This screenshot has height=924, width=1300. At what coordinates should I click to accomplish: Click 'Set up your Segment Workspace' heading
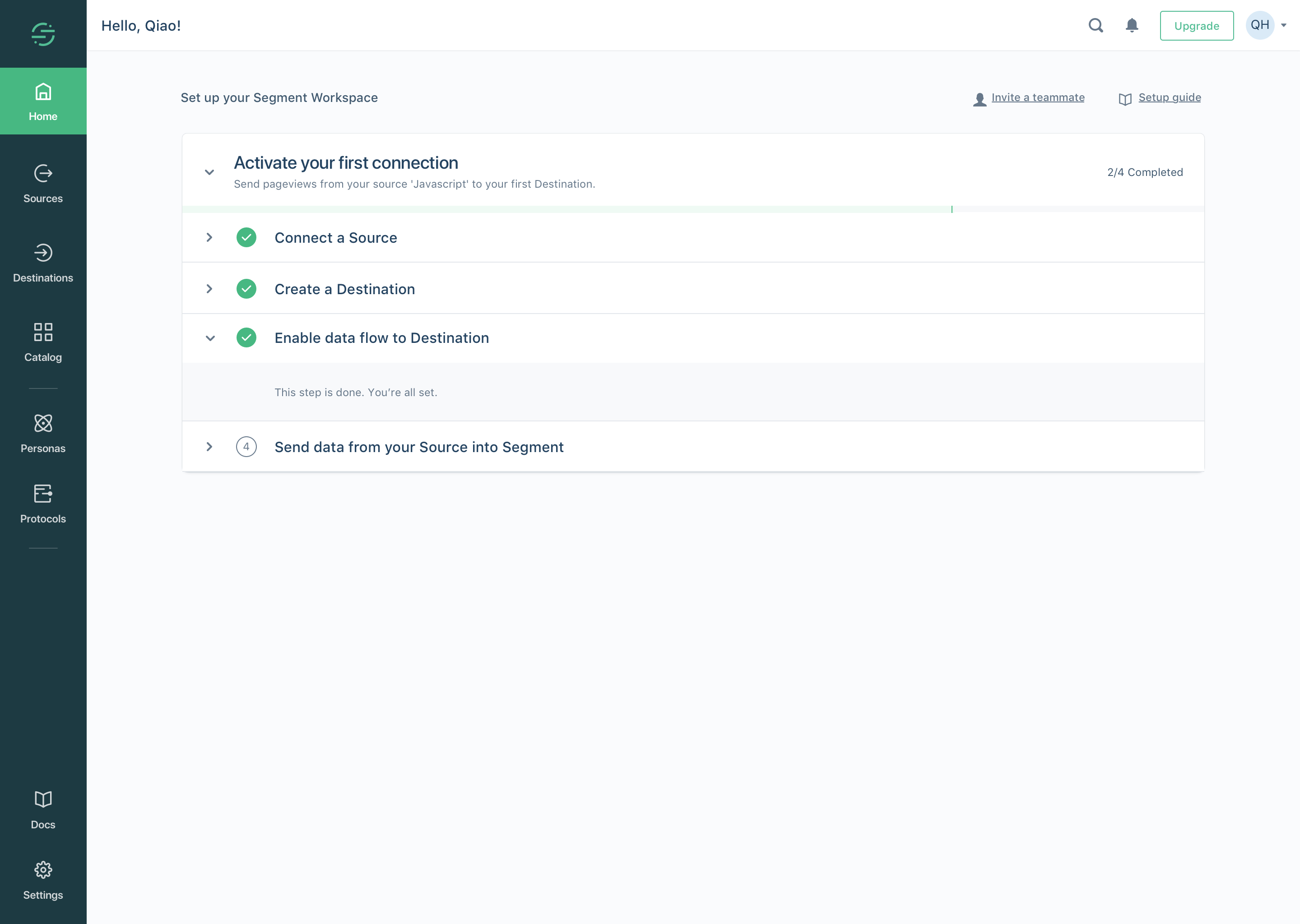tap(279, 98)
